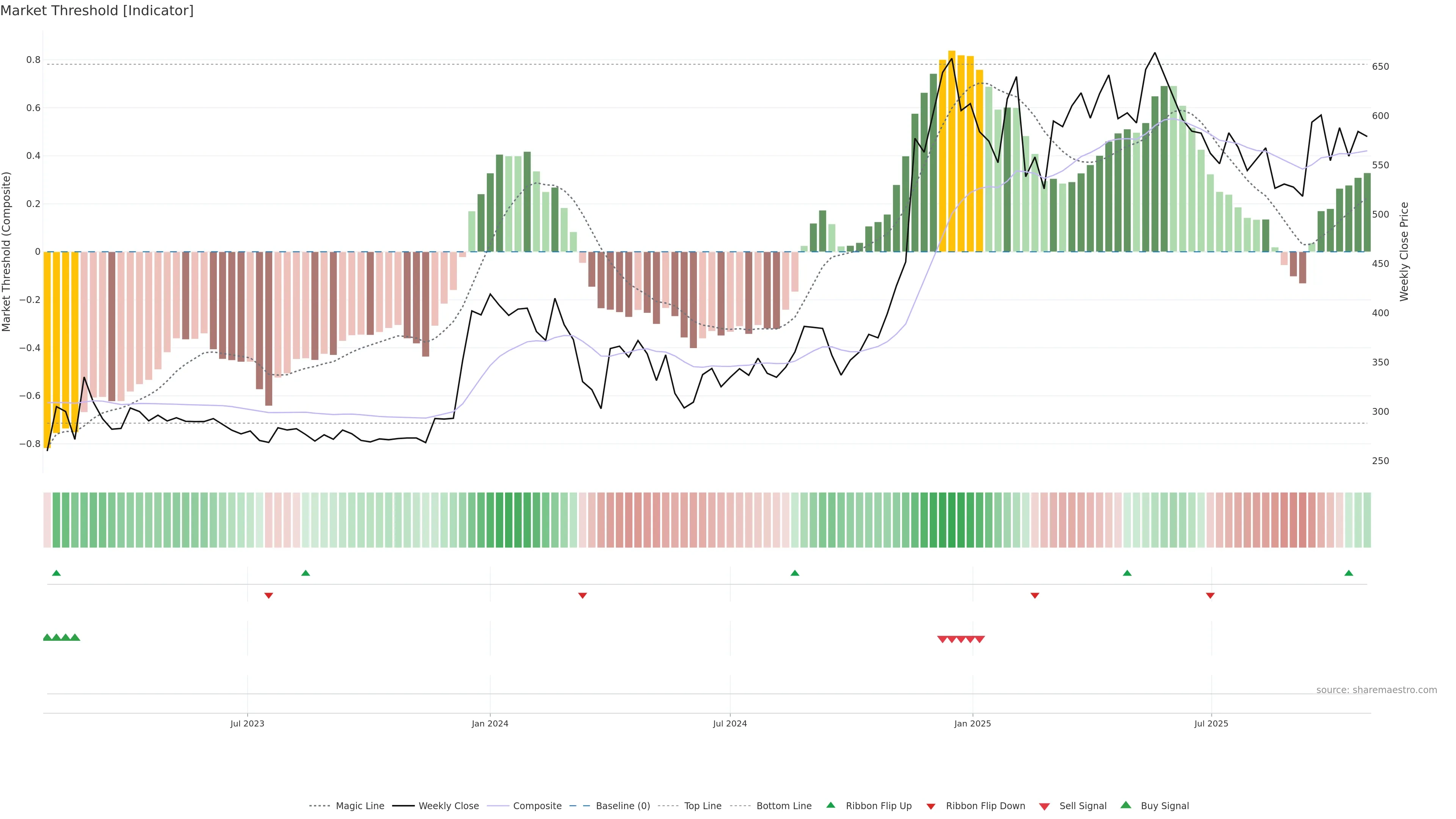Click Sell Signal legend triangle icon
The image size is (1456, 819).
tap(1045, 806)
